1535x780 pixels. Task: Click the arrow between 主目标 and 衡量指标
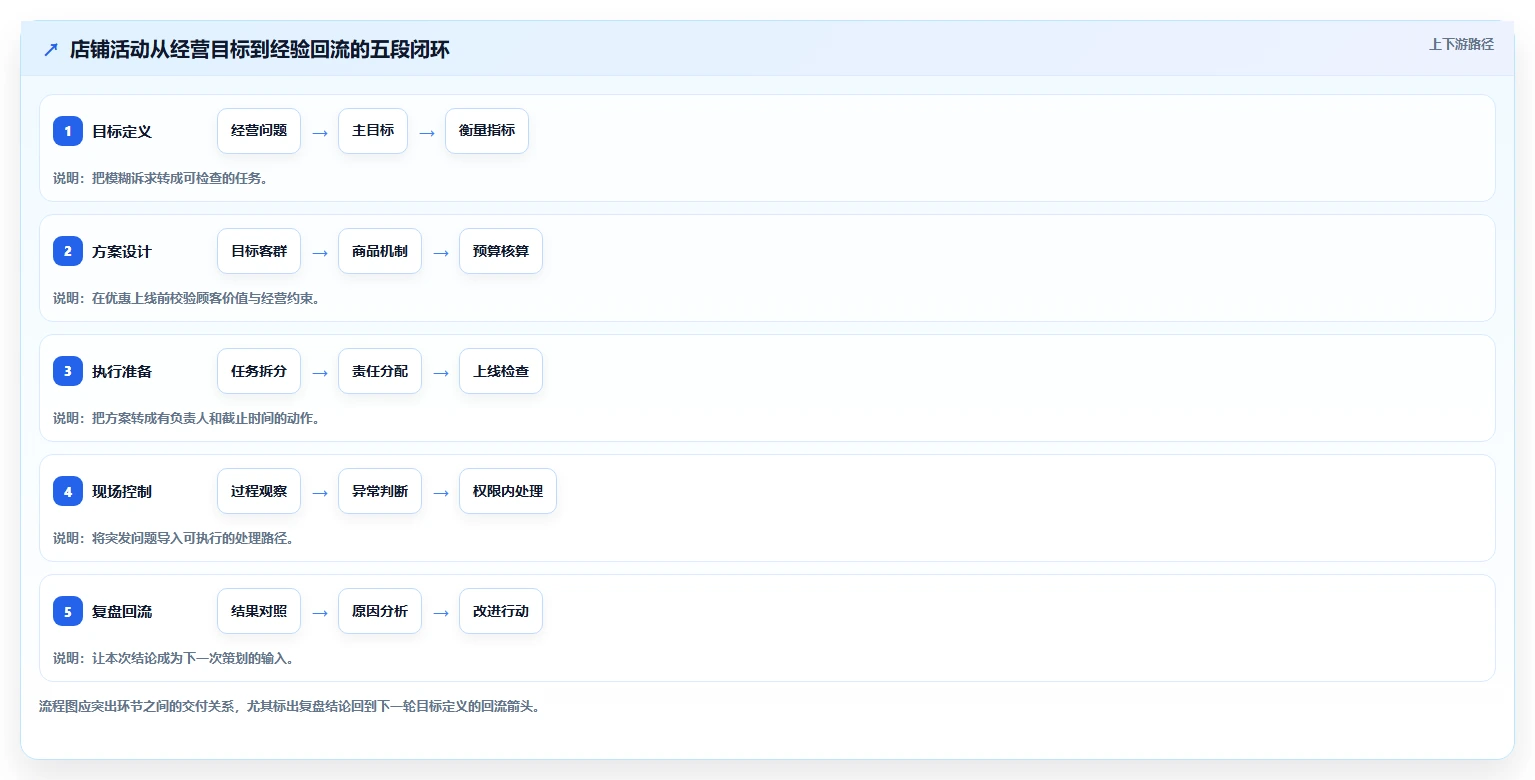[427, 132]
